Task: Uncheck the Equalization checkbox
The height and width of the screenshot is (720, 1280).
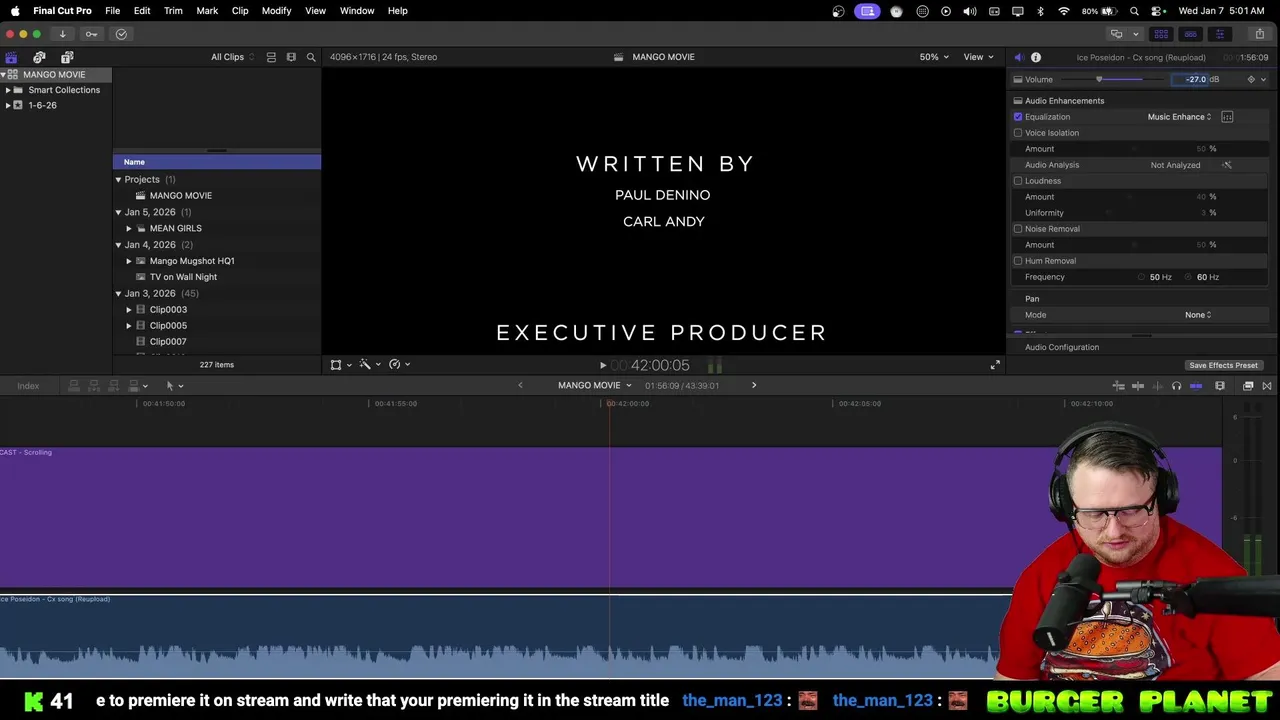Action: tap(1018, 117)
